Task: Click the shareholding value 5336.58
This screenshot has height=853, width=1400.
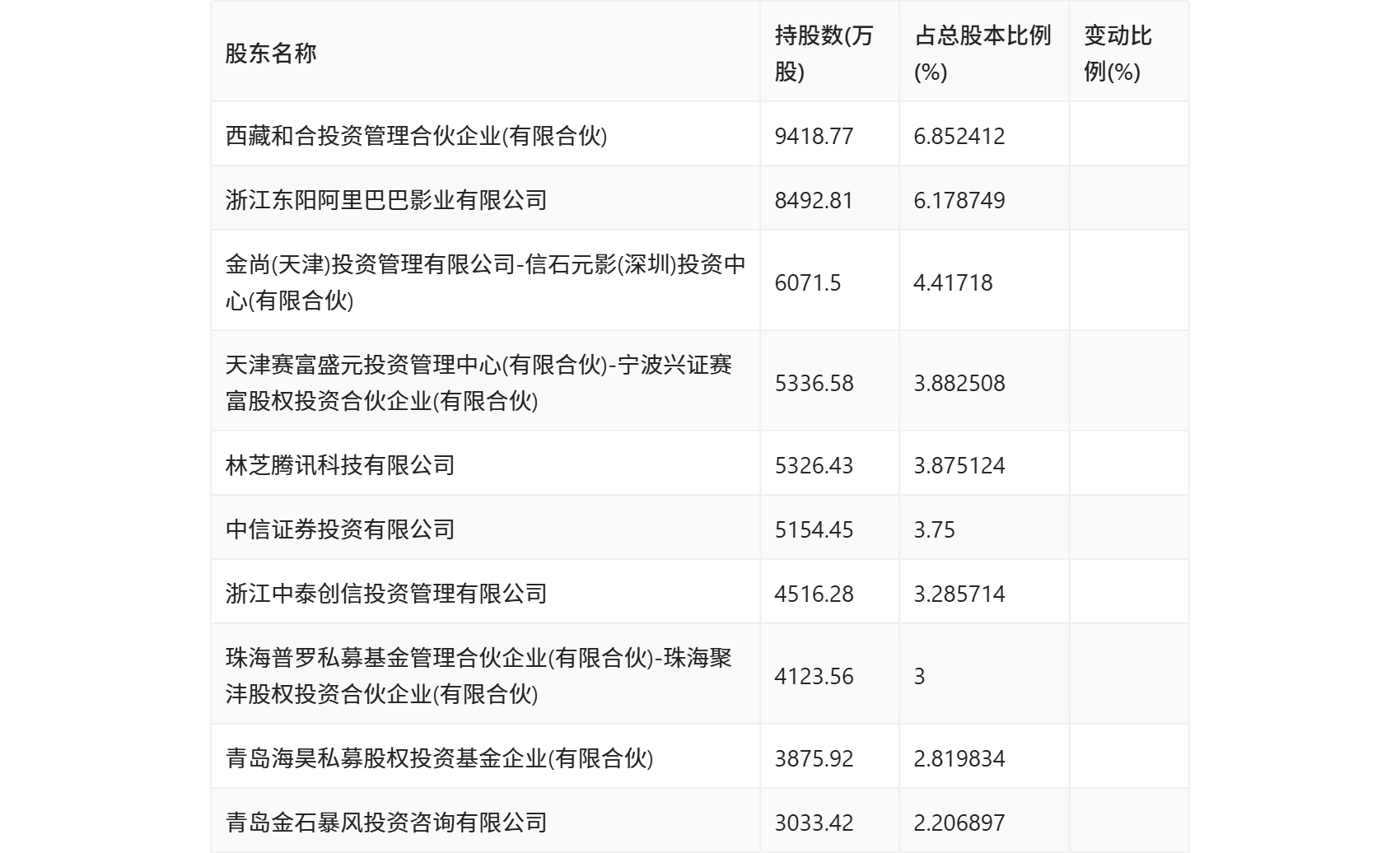Action: (x=814, y=383)
